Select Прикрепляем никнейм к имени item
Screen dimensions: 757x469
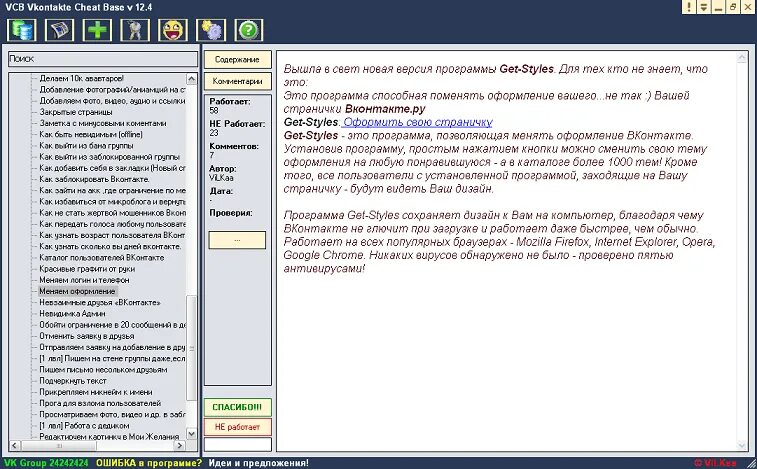(96, 392)
